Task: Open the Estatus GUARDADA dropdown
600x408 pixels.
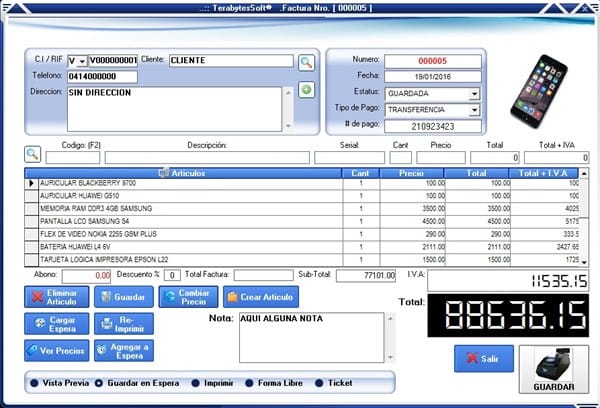Action: pos(474,94)
